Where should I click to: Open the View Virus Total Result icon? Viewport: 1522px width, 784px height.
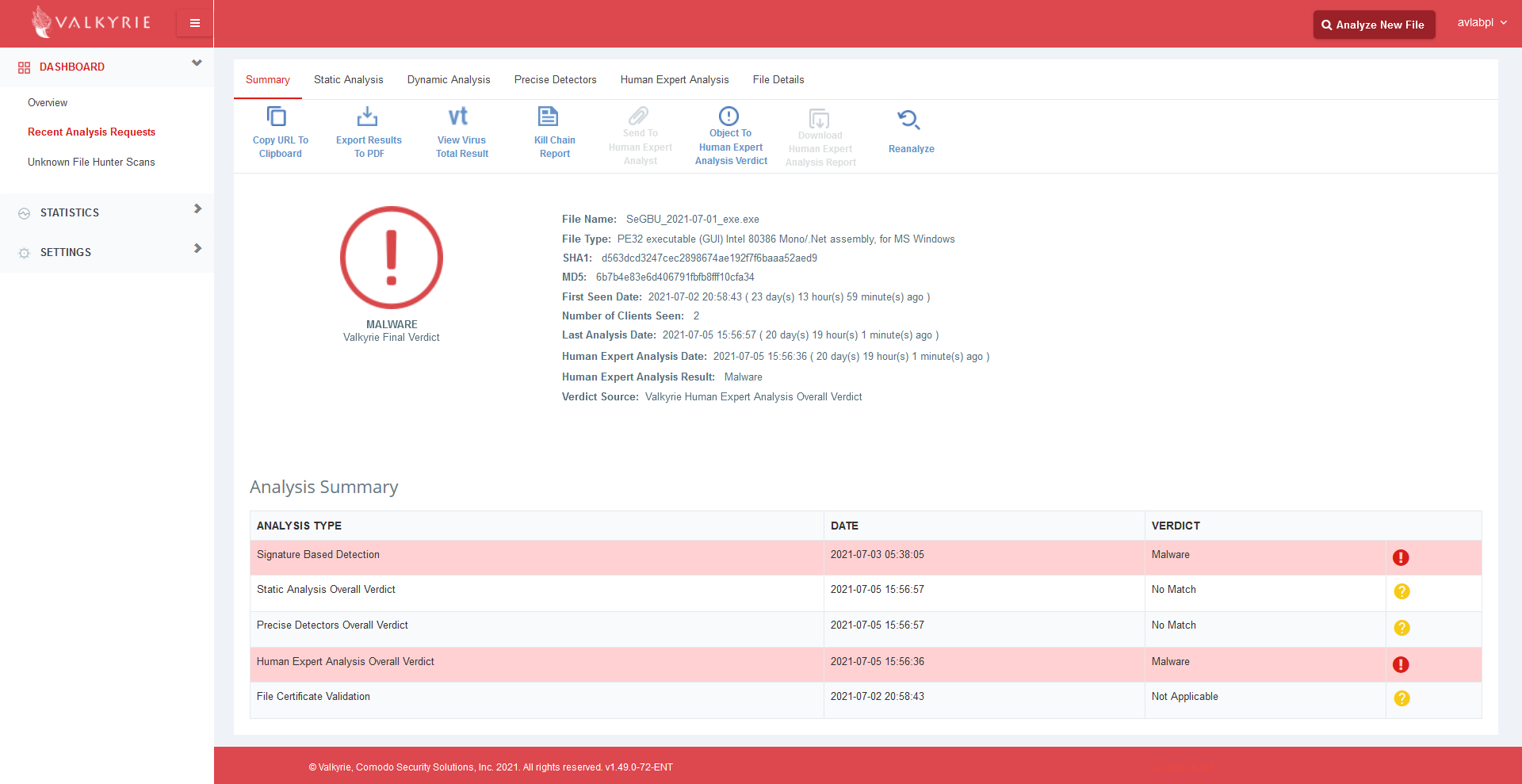(458, 117)
